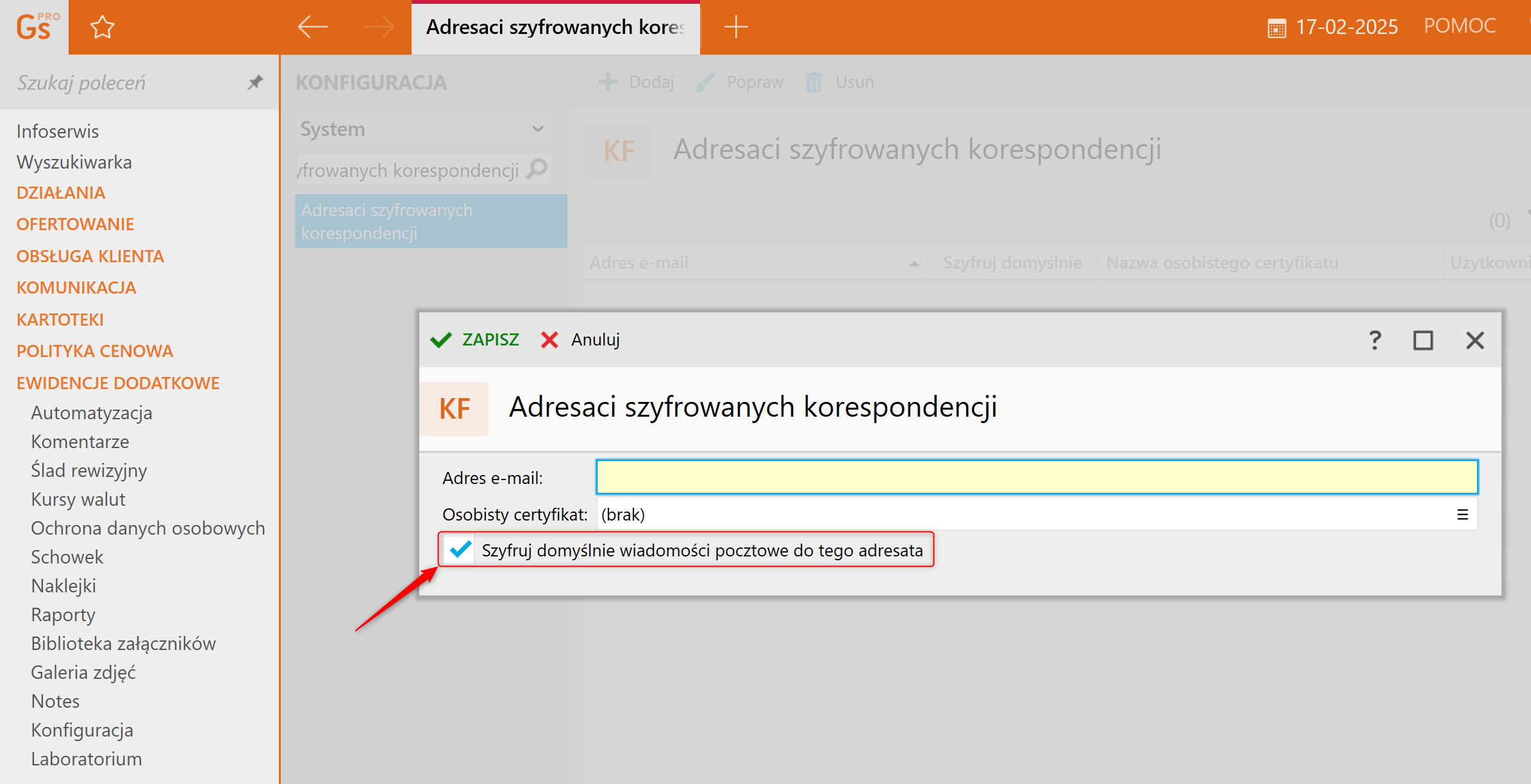Pin the command search panel

coord(255,82)
